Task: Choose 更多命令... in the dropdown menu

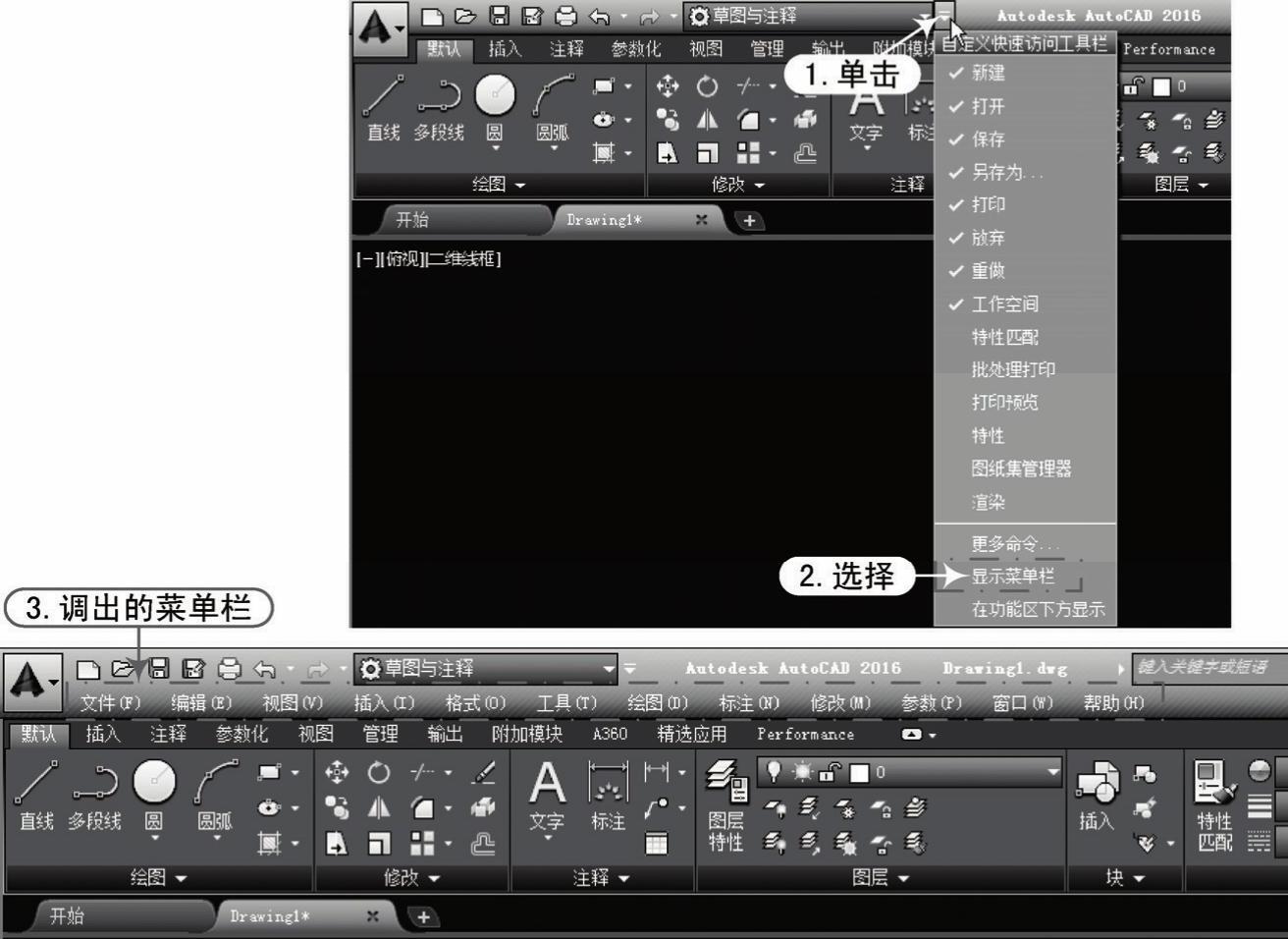Action: (1025, 543)
